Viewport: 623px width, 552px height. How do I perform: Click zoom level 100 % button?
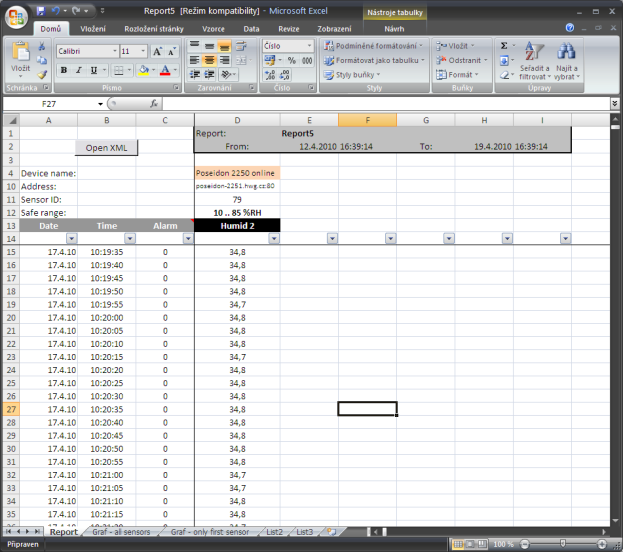tap(503, 544)
